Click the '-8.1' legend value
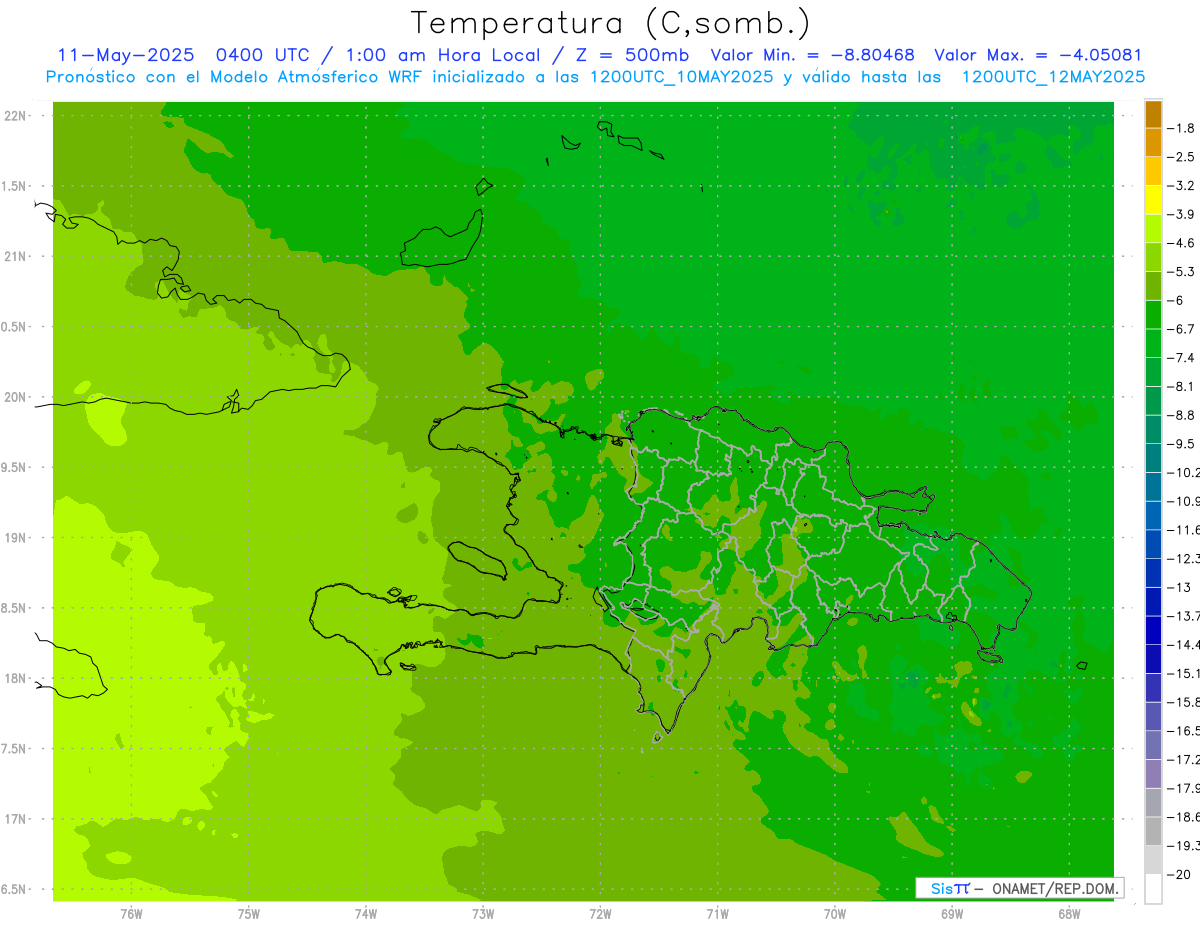The image size is (1200, 927). (x=1181, y=386)
